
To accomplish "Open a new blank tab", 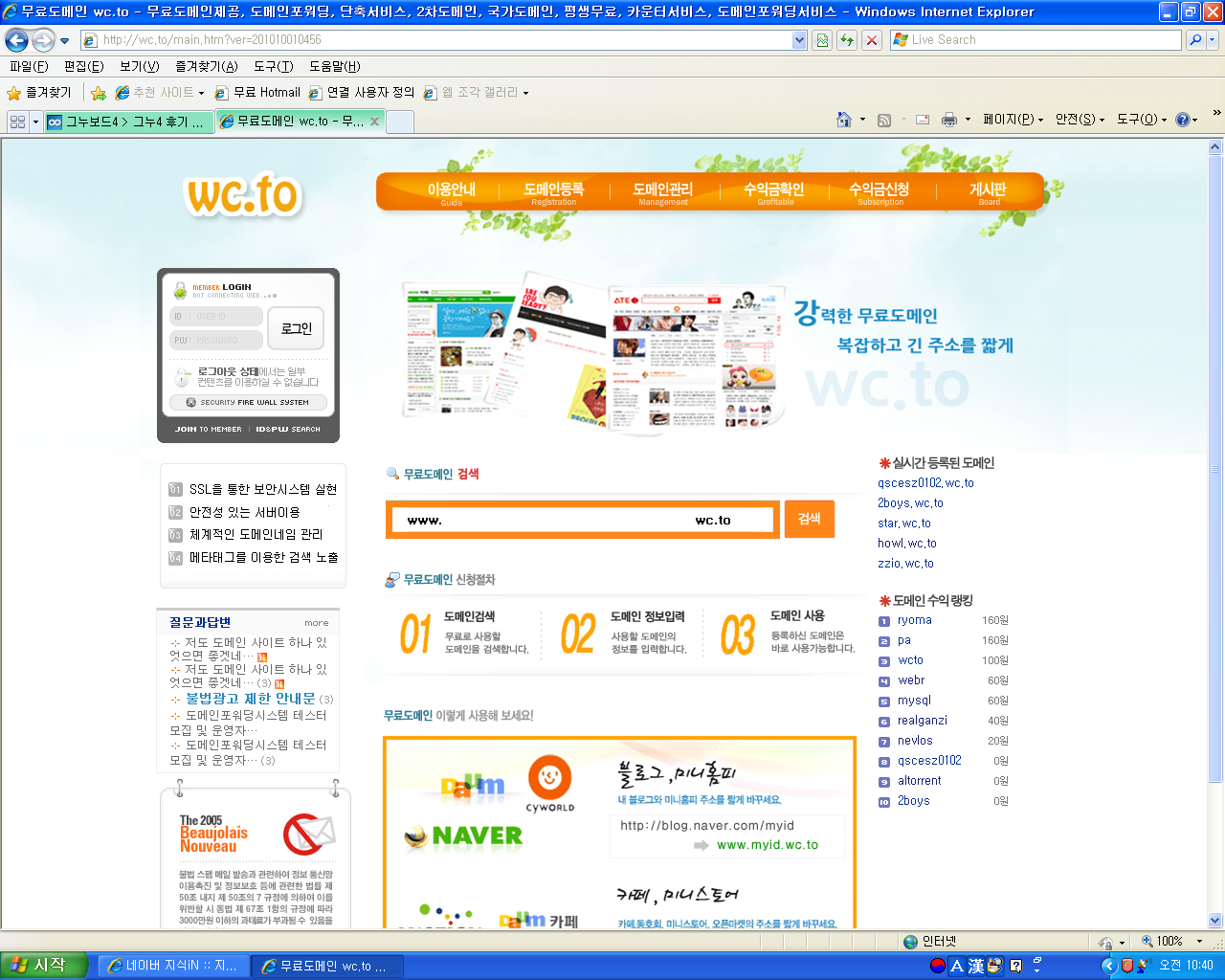I will (x=400, y=122).
